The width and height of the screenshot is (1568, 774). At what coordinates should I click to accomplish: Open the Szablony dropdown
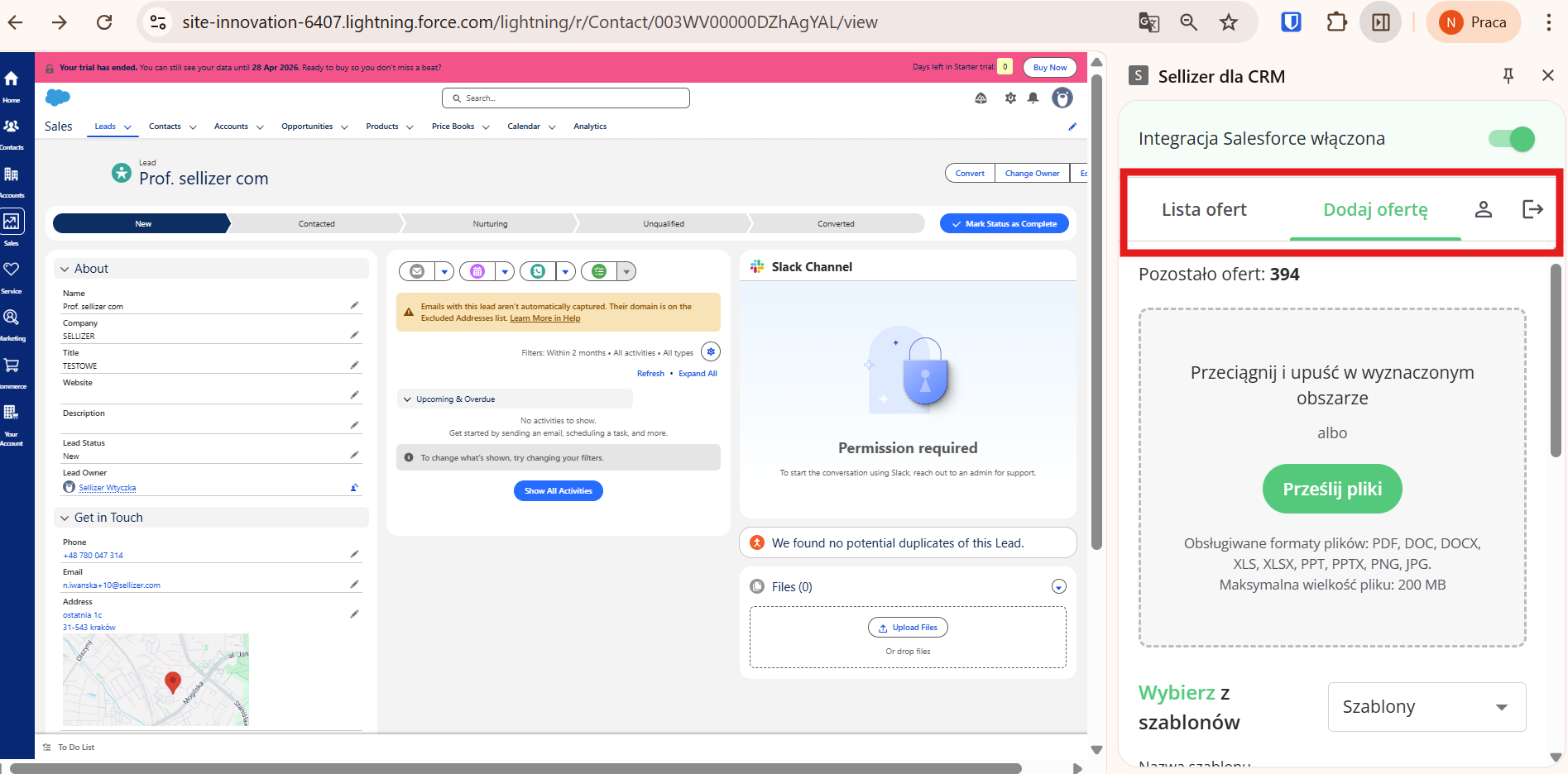point(1426,707)
